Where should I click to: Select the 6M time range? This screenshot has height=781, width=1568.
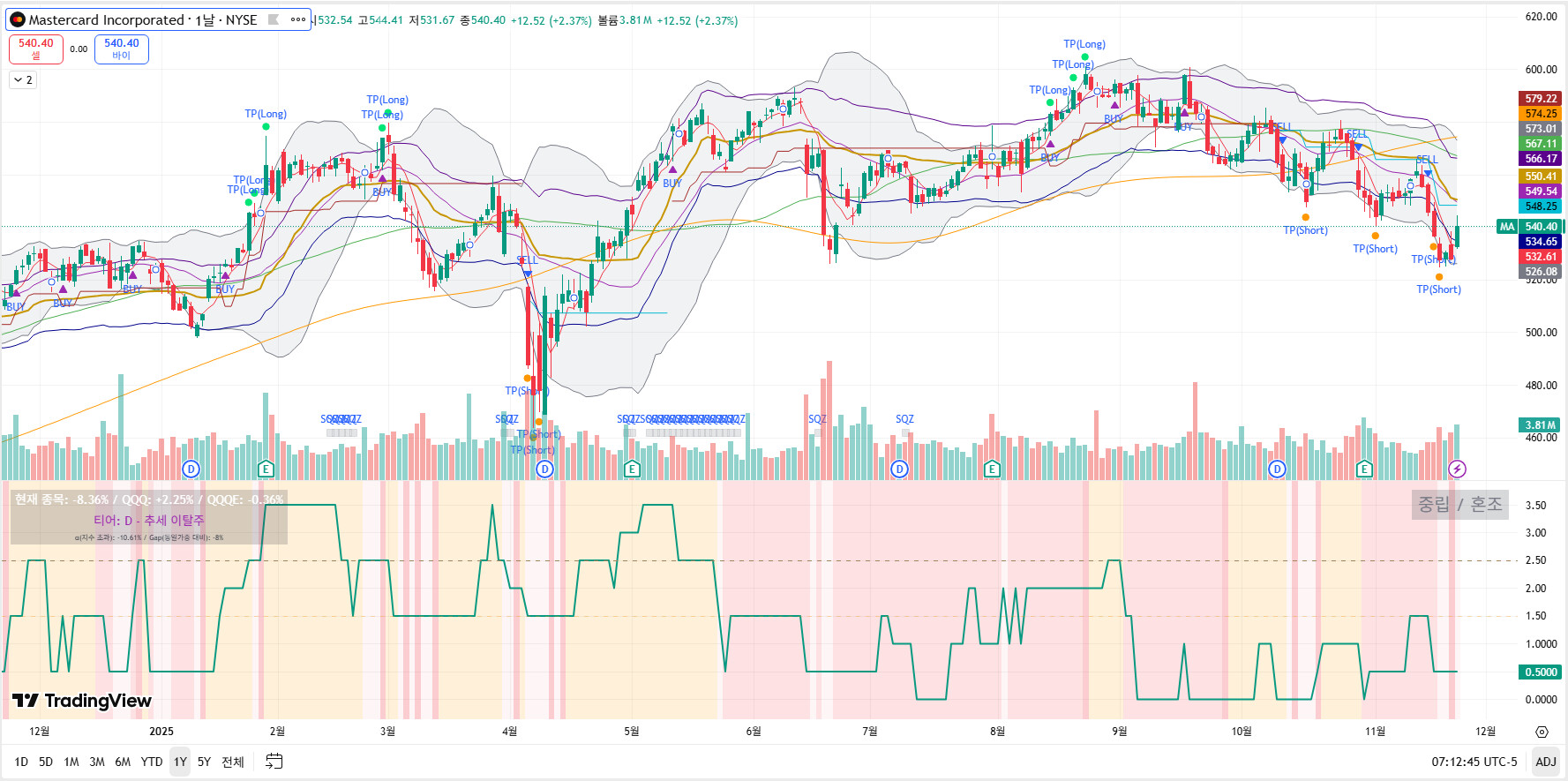[x=123, y=762]
